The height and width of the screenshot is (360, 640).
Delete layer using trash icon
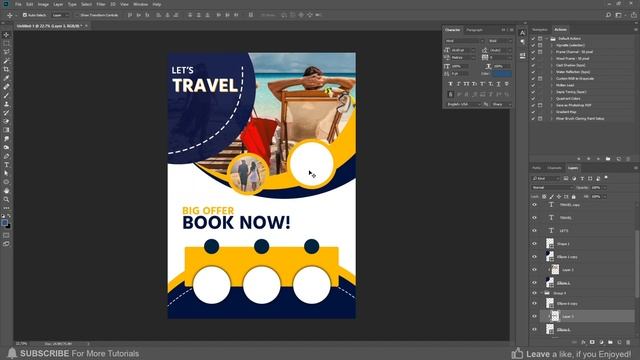628,342
